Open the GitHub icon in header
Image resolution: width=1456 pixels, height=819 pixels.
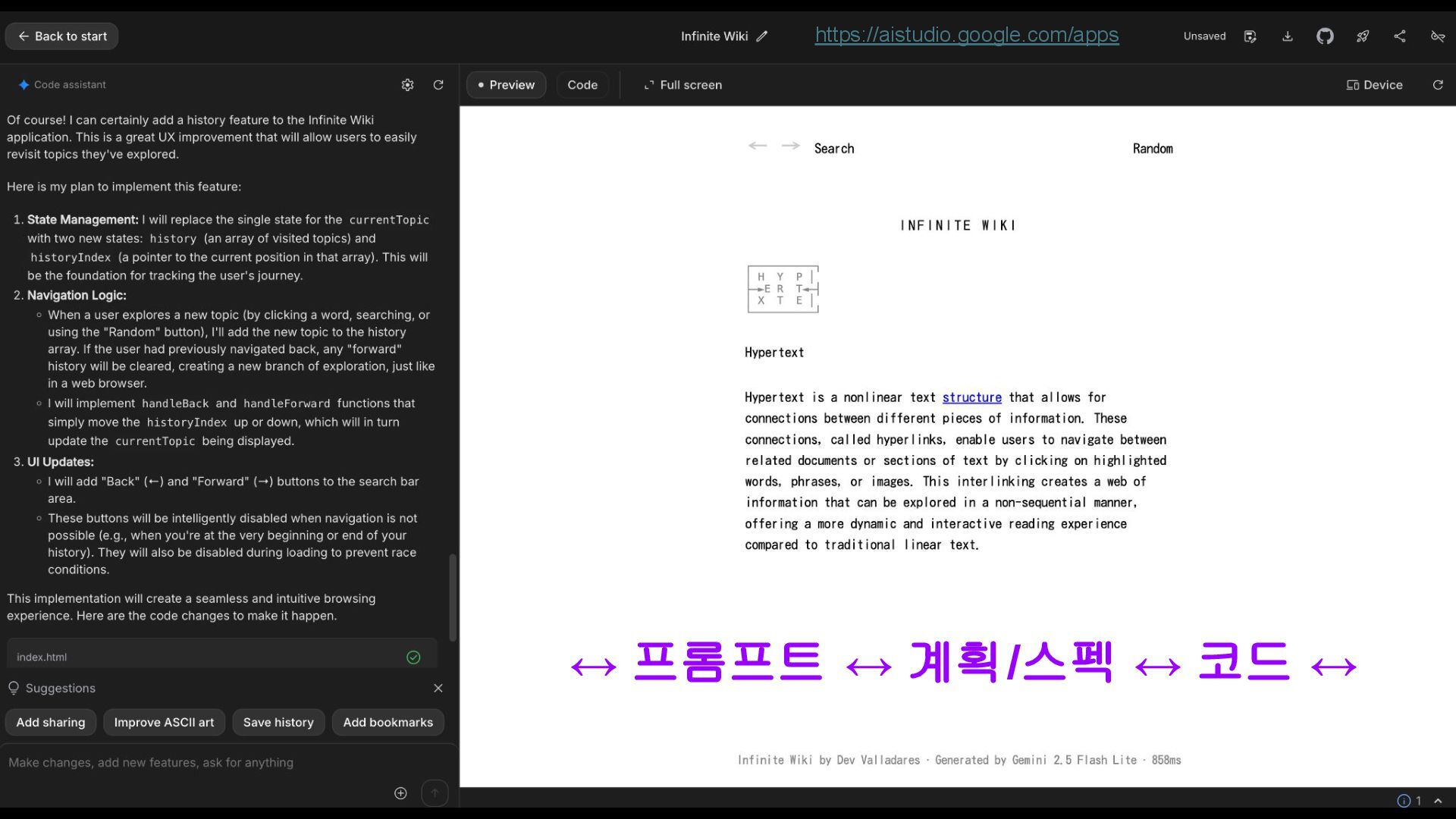coord(1325,36)
